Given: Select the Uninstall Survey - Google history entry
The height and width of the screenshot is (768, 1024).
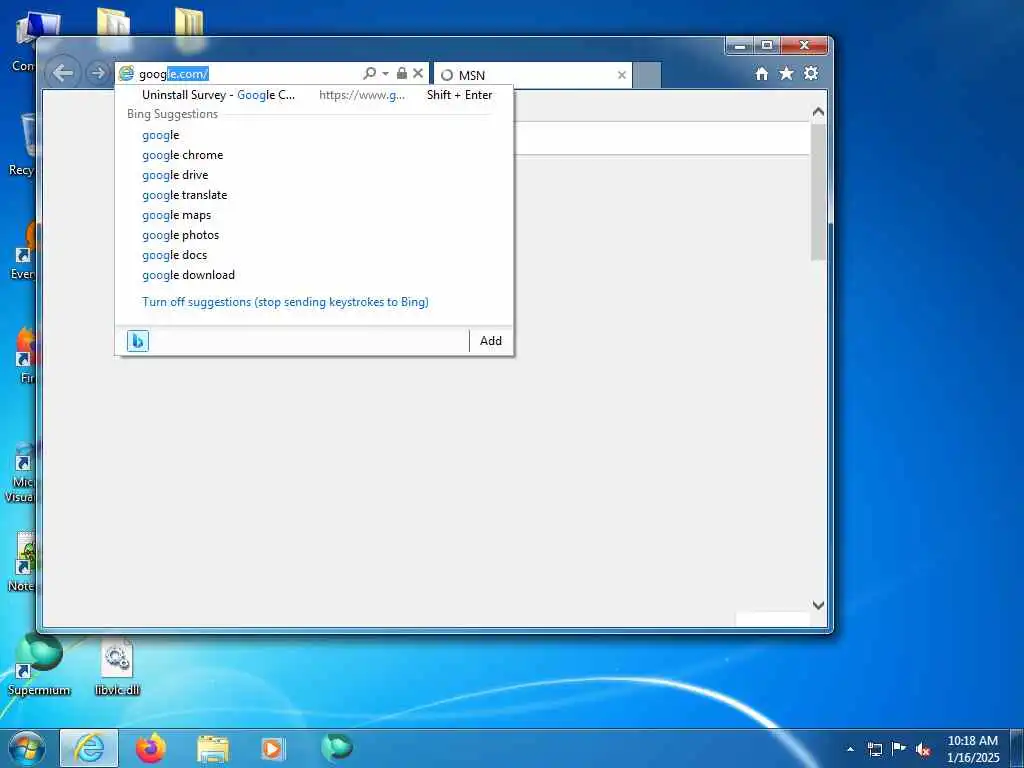Looking at the screenshot, I should pyautogui.click(x=313, y=95).
